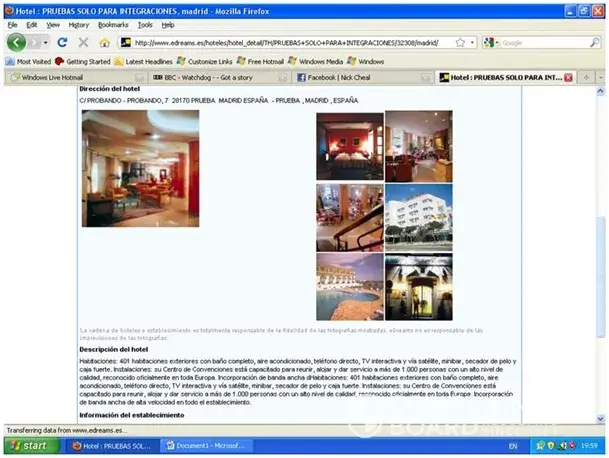
Task: Click the Forward navigation arrow
Action: [x=35, y=42]
